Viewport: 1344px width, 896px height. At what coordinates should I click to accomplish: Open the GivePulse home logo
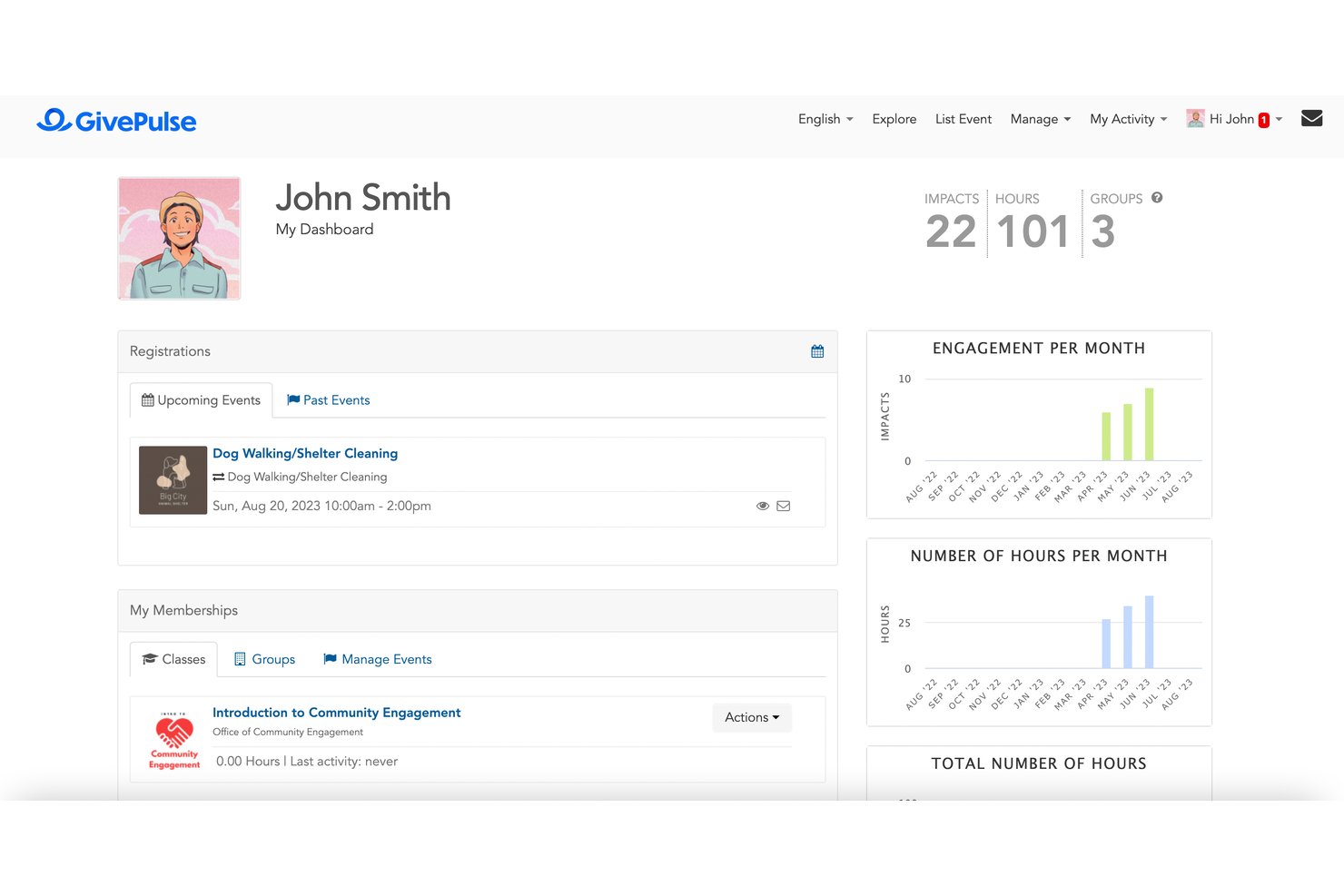[x=116, y=120]
